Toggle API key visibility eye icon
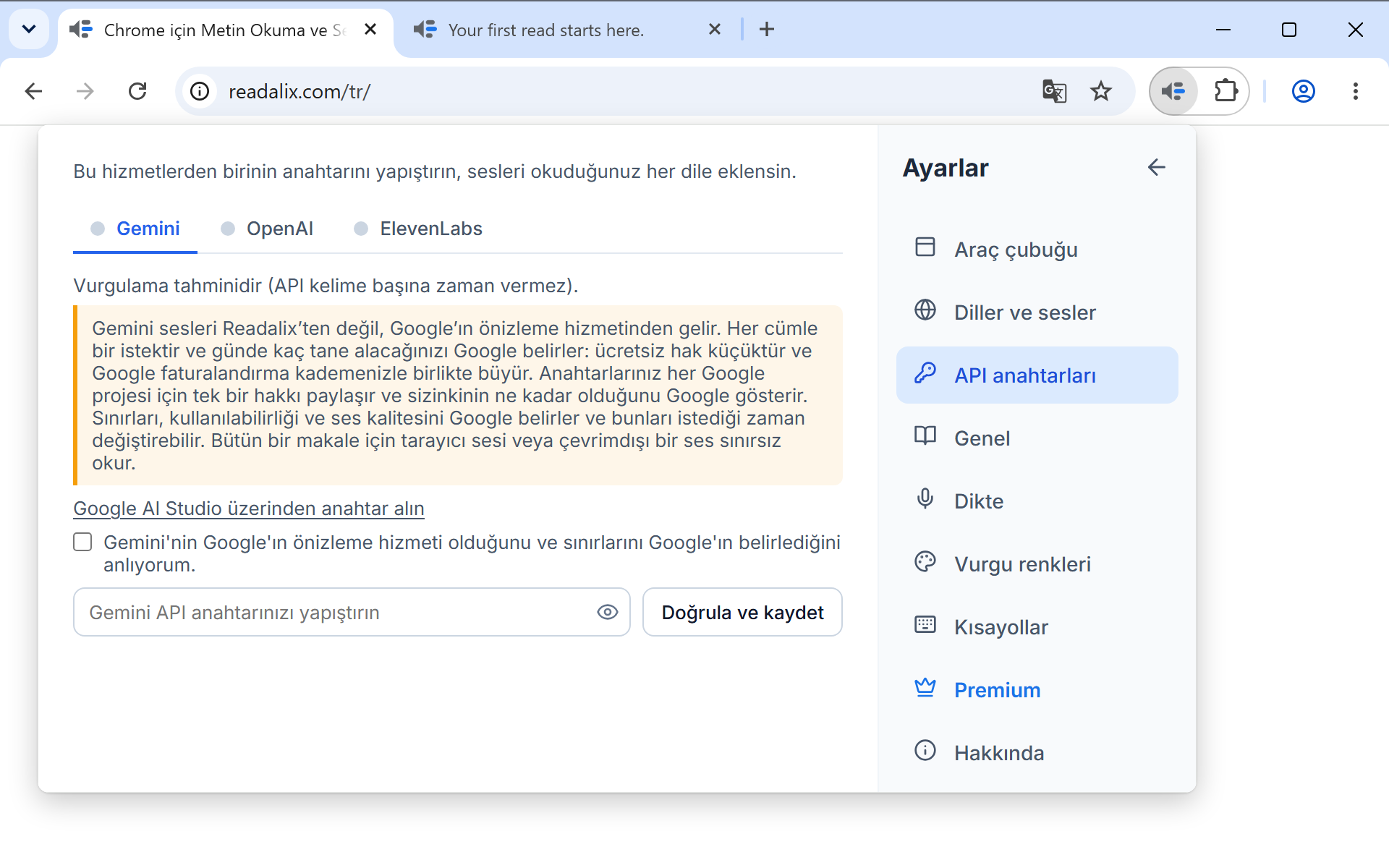Screen dimensions: 1389x868 (608, 613)
